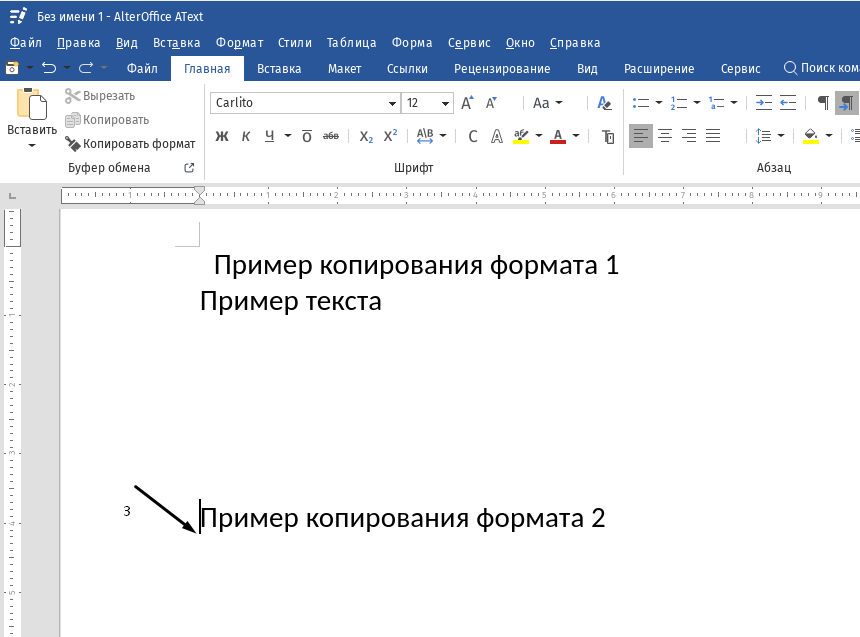Click heading 'Пример копирования формата 1'

click(x=416, y=265)
